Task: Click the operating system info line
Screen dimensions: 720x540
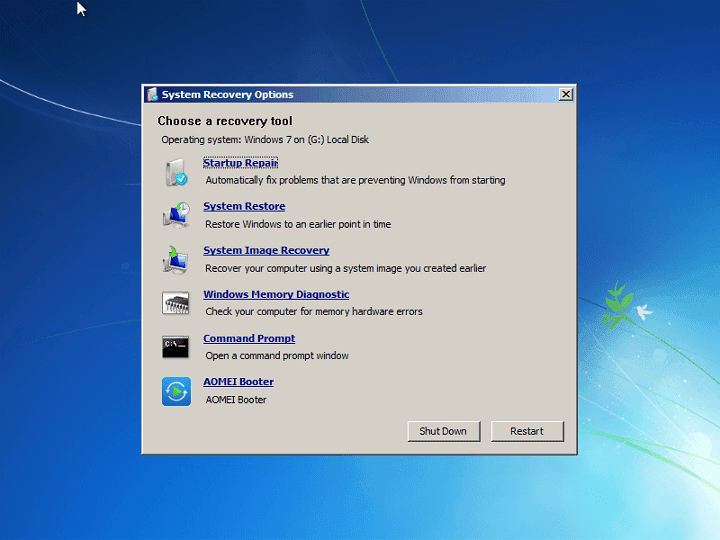Action: click(x=265, y=140)
